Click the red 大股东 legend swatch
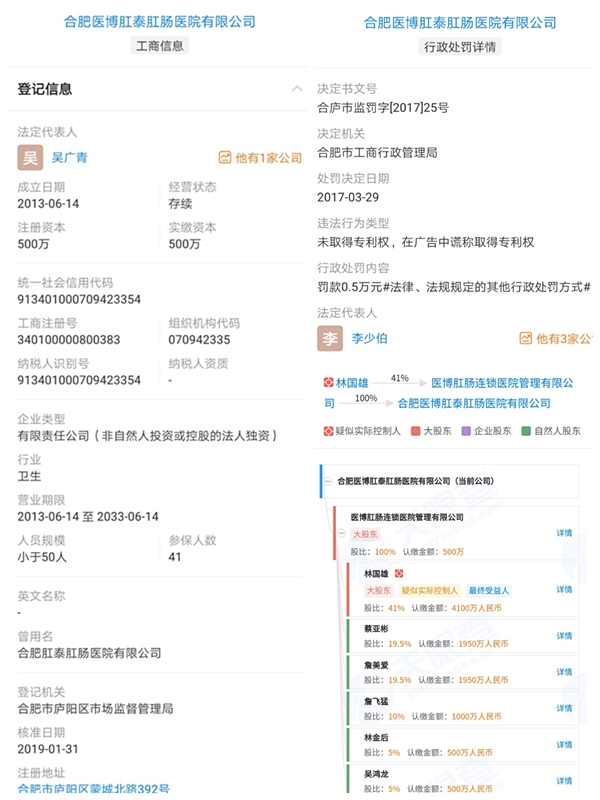 pyautogui.click(x=415, y=431)
